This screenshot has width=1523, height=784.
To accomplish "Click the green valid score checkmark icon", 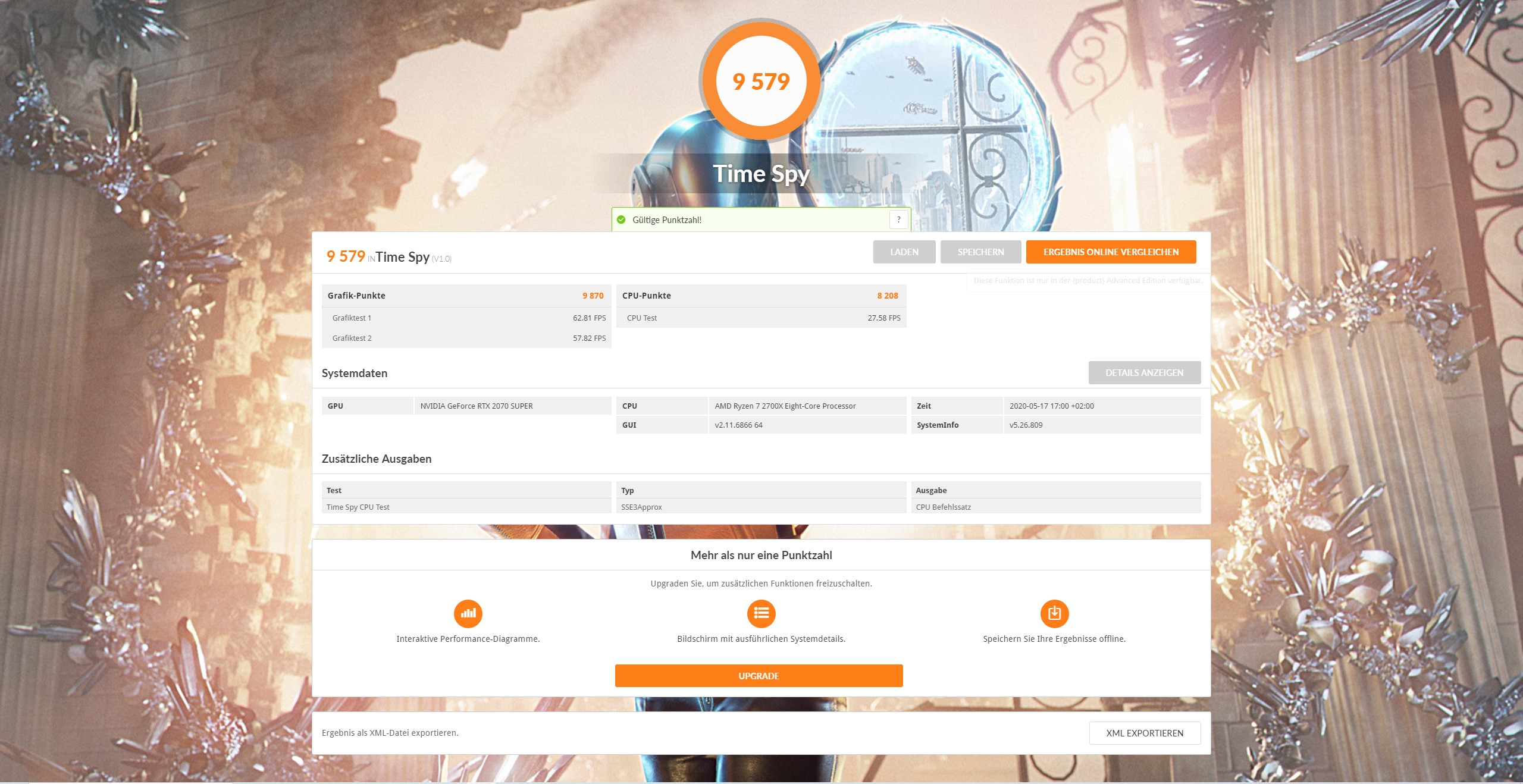I will [x=621, y=219].
